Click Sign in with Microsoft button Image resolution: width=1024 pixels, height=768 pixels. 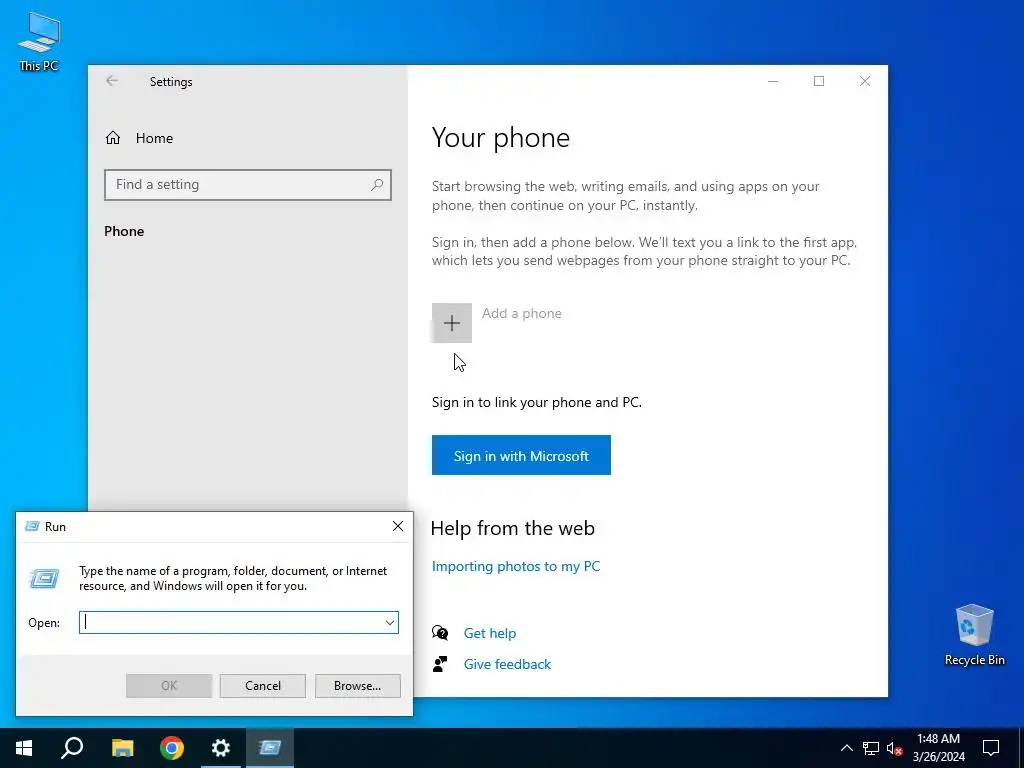pyautogui.click(x=521, y=455)
